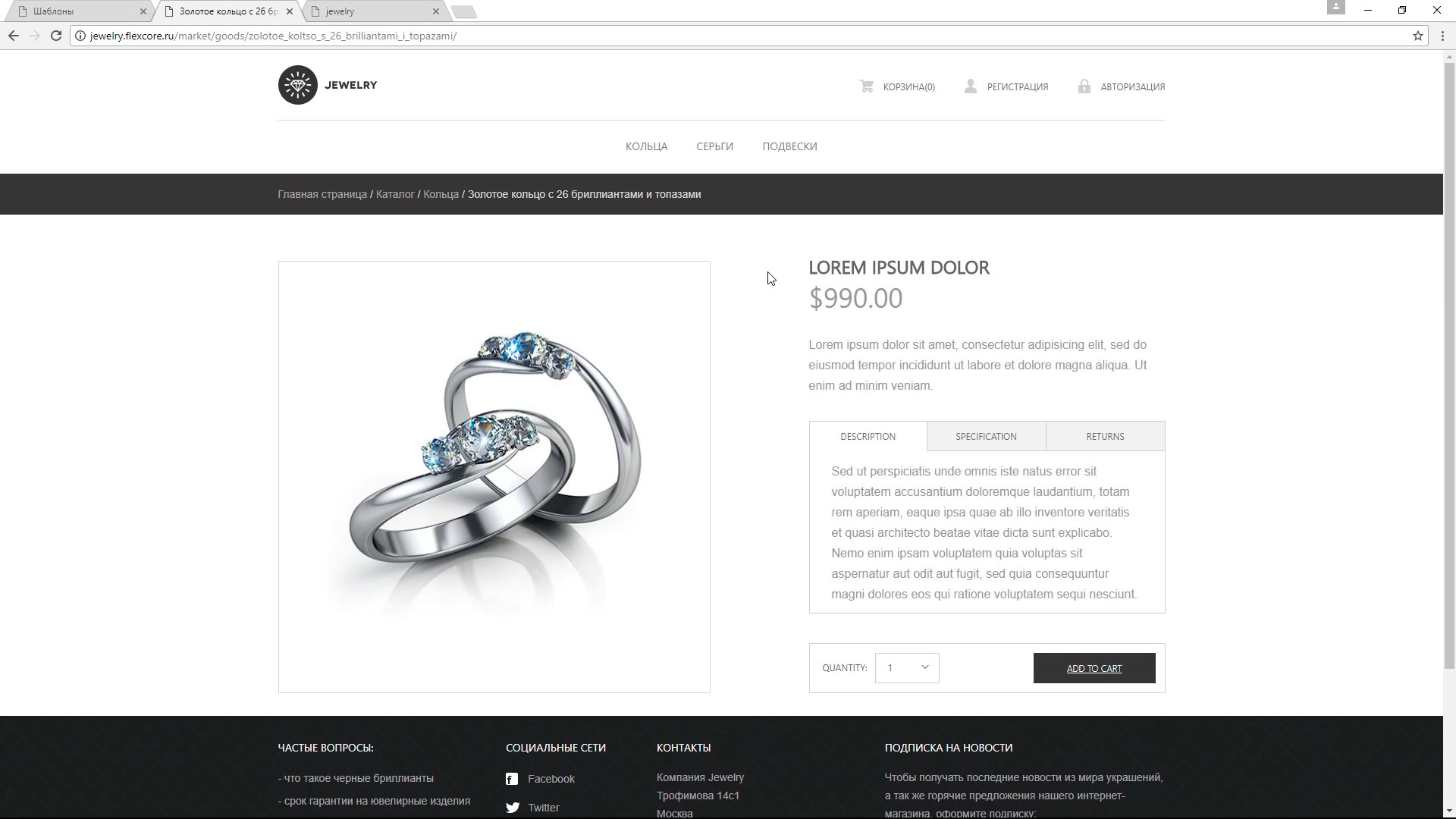Switch to the Specification tab

coord(986,437)
